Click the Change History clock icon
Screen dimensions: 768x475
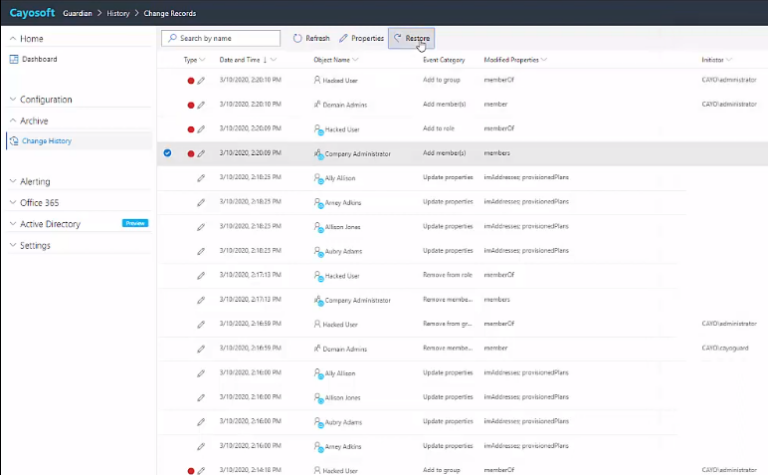tap(14, 142)
